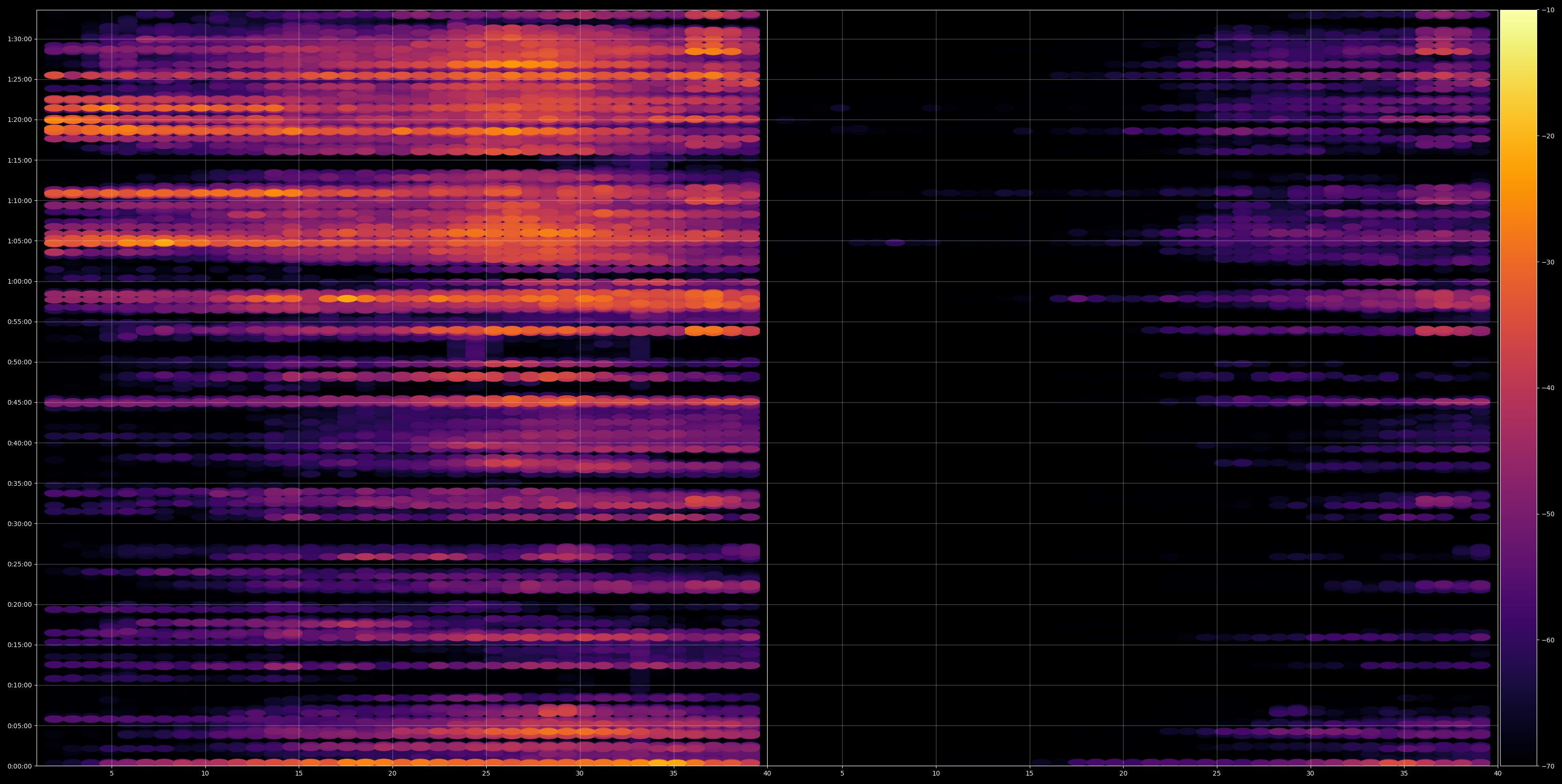The width and height of the screenshot is (1562, 784).
Task: Click the 0:00:00 y-axis tick label
Action: 19,766
